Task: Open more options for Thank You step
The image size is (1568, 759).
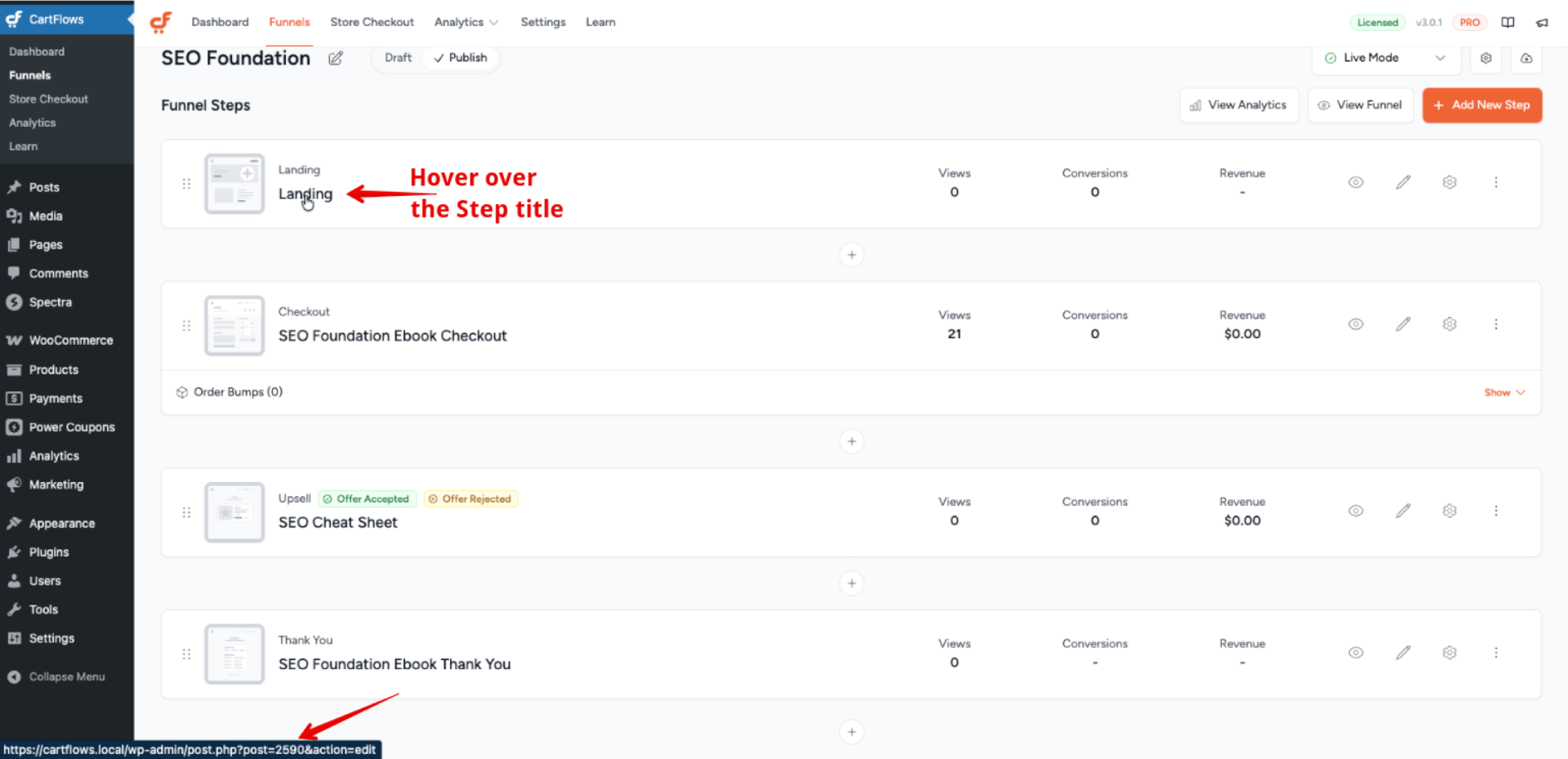Action: coord(1496,653)
